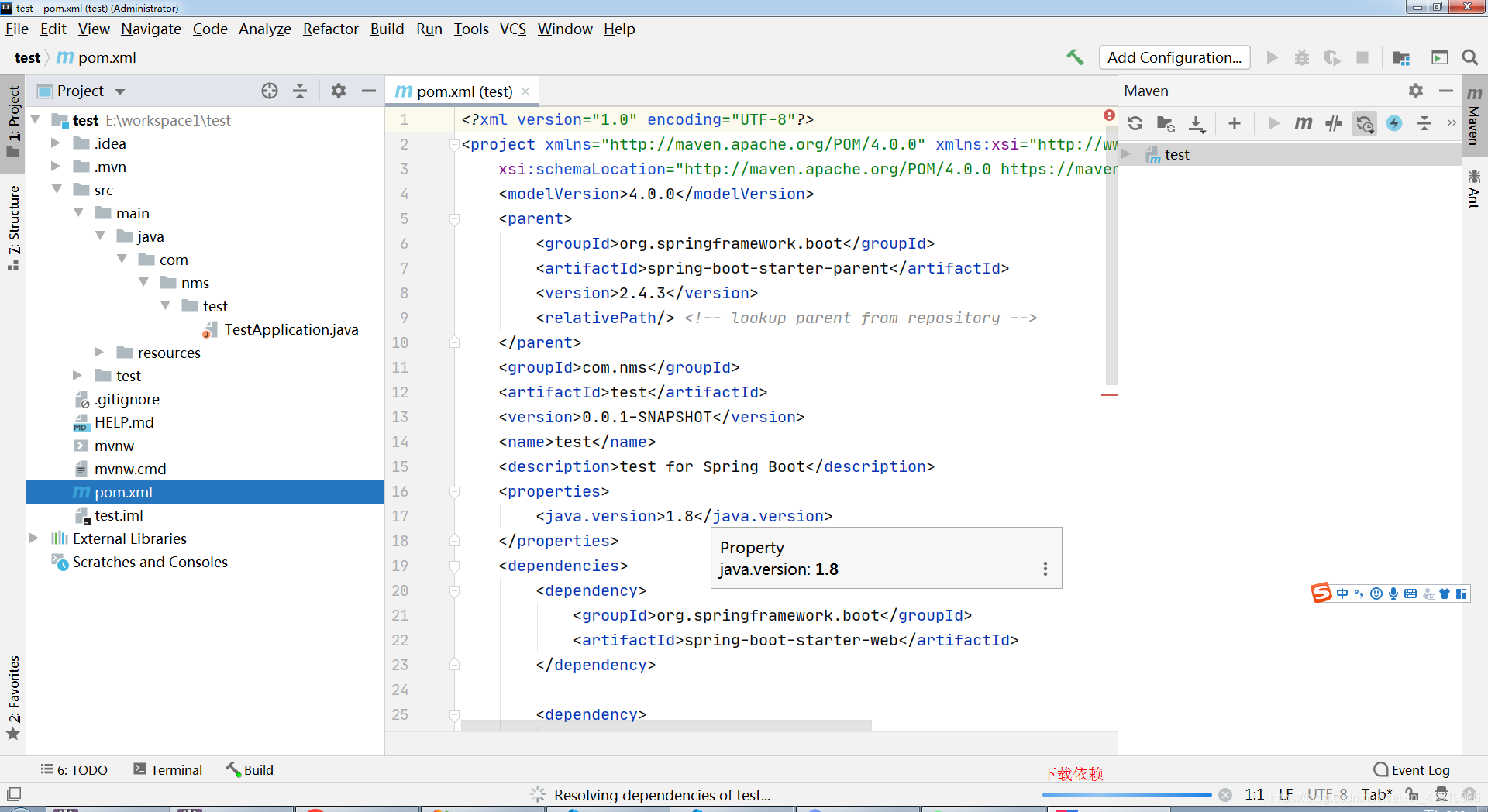
Task: Open the Navigate menu
Action: (151, 29)
